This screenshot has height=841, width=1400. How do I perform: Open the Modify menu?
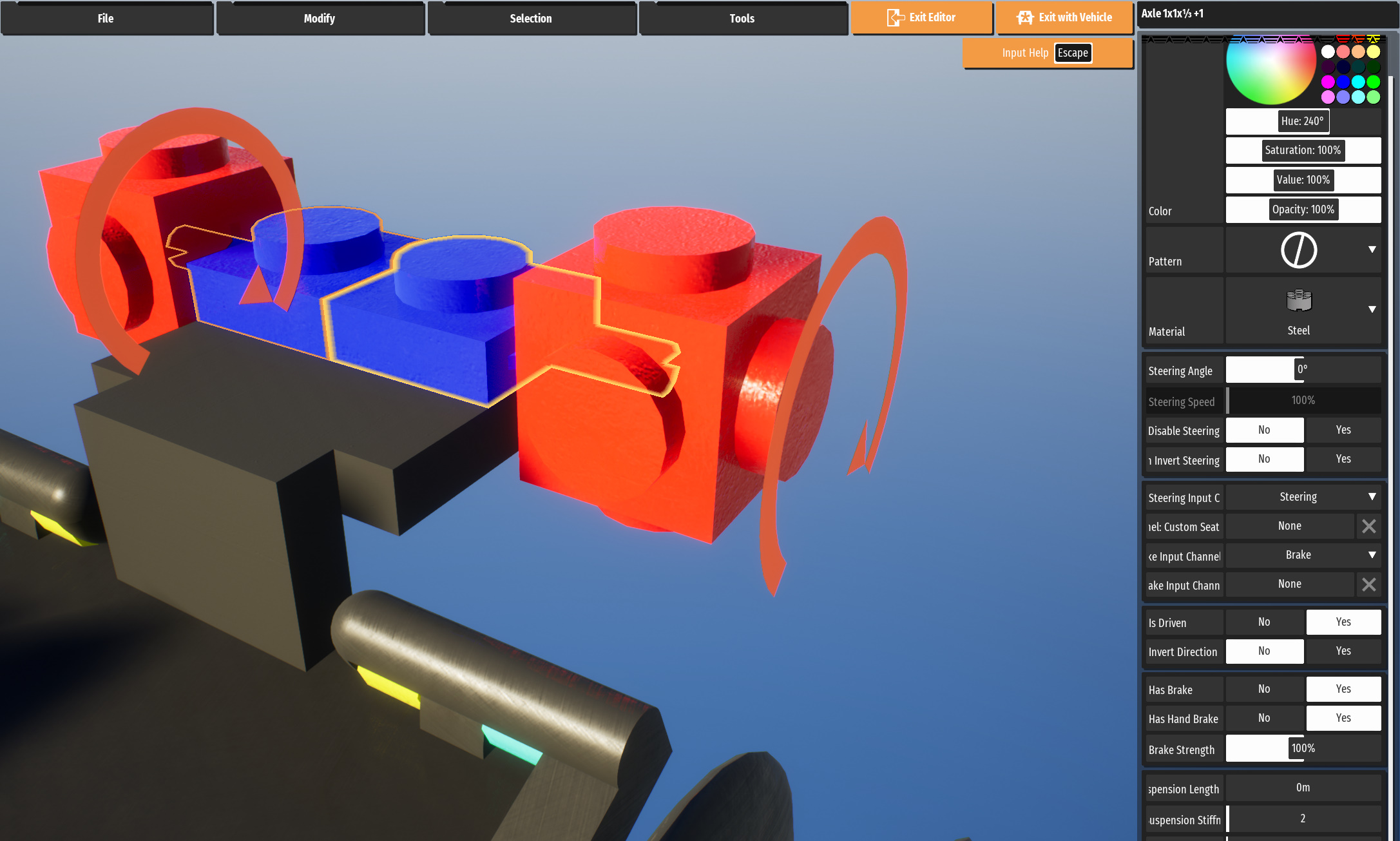point(320,19)
